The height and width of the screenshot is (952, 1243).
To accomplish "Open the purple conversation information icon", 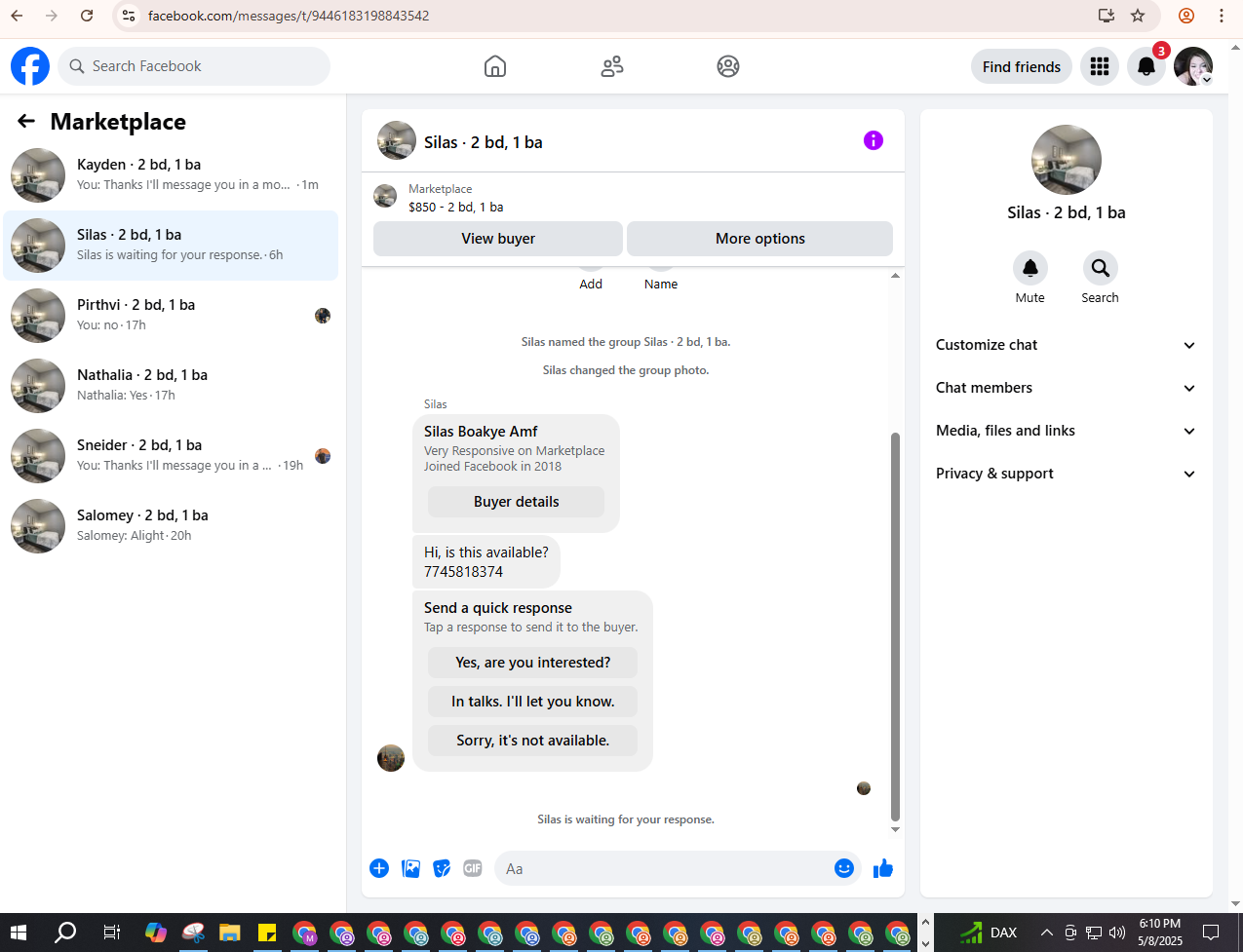I will [x=874, y=140].
